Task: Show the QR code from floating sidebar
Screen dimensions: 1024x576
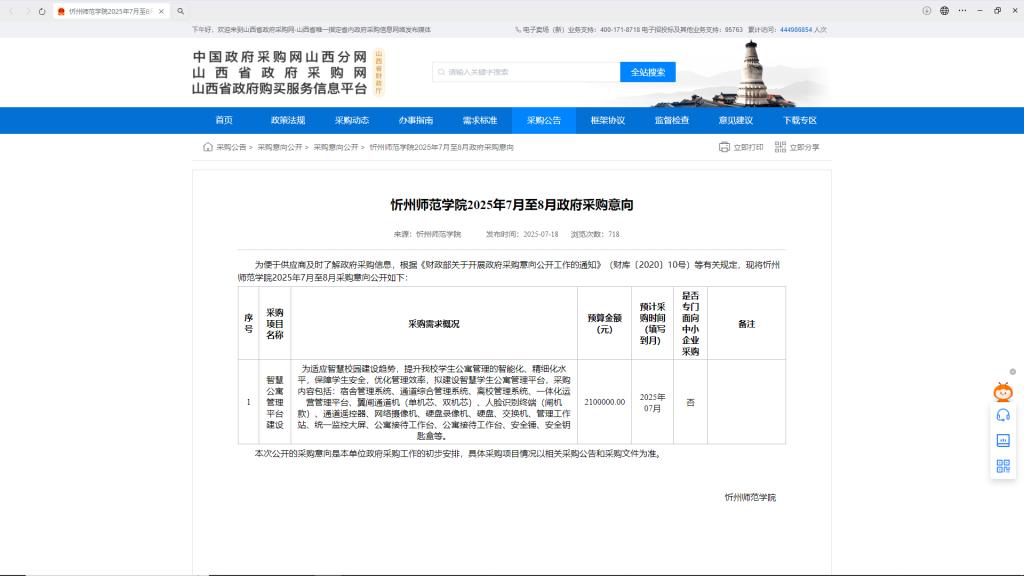Action: coord(1003,466)
